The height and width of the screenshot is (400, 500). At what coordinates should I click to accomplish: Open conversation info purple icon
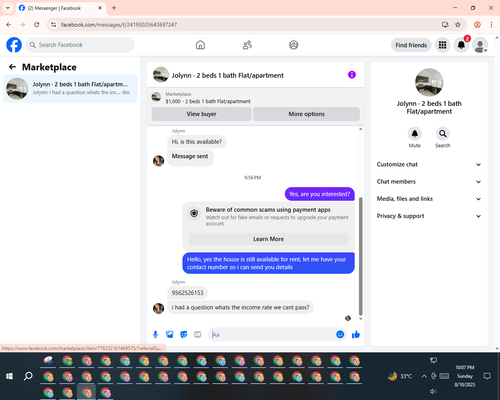pyautogui.click(x=352, y=75)
